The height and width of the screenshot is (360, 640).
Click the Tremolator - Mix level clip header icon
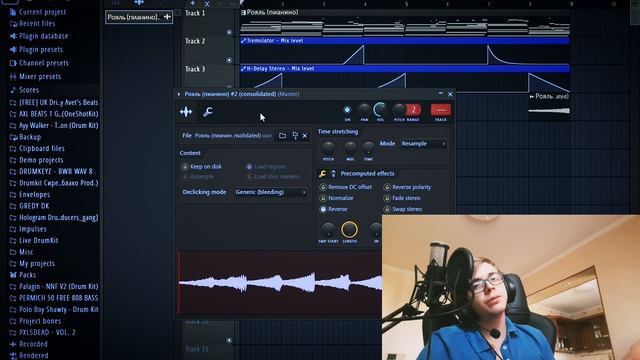coord(243,41)
